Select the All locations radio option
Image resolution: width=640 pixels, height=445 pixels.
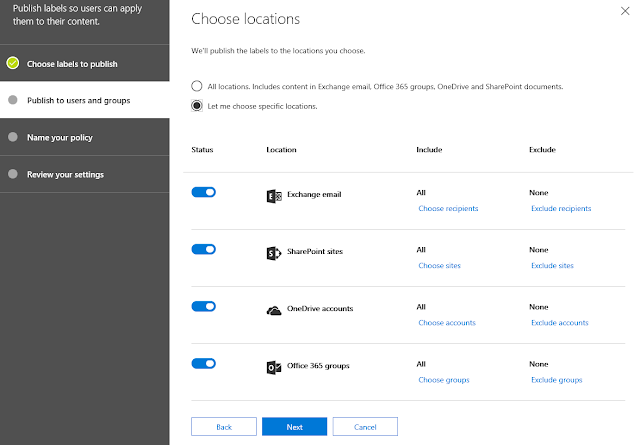[x=197, y=87]
